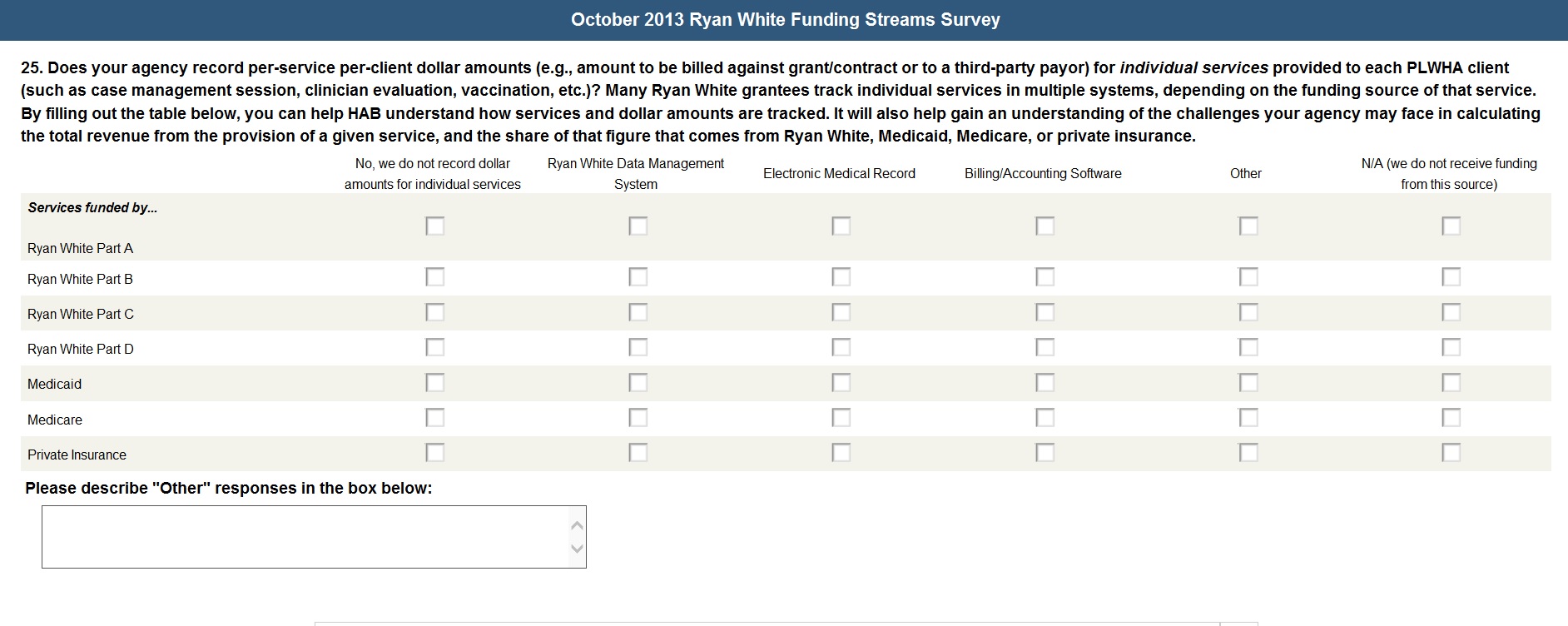Check Billing/Accounting Software for Ryan White Part D
Image resolution: width=1568 pixels, height=626 pixels.
(x=1045, y=347)
